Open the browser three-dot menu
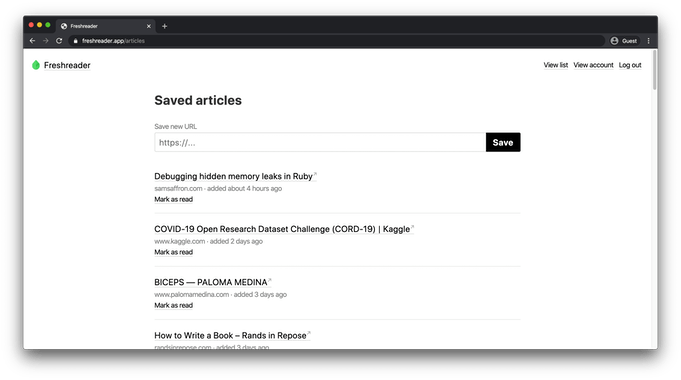The image size is (681, 380). click(648, 41)
